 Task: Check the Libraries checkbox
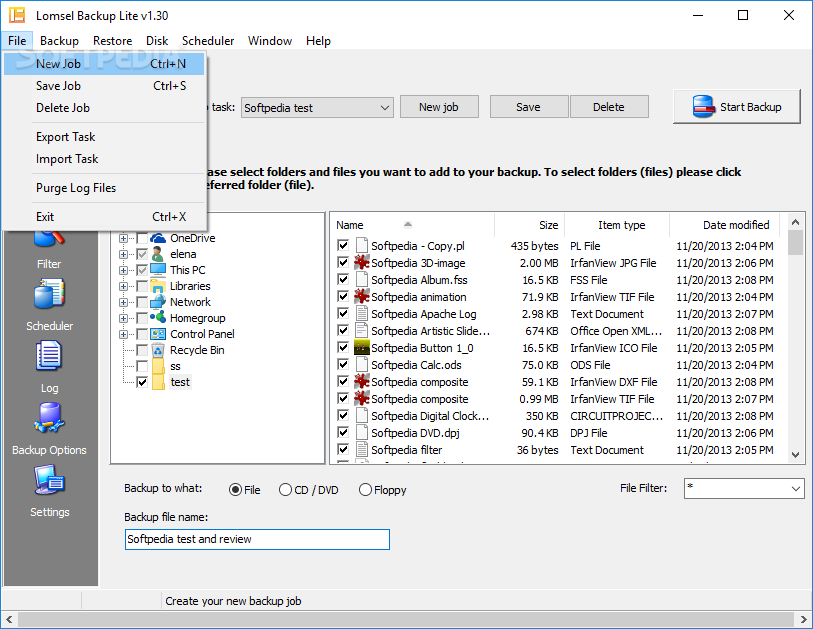click(x=142, y=286)
